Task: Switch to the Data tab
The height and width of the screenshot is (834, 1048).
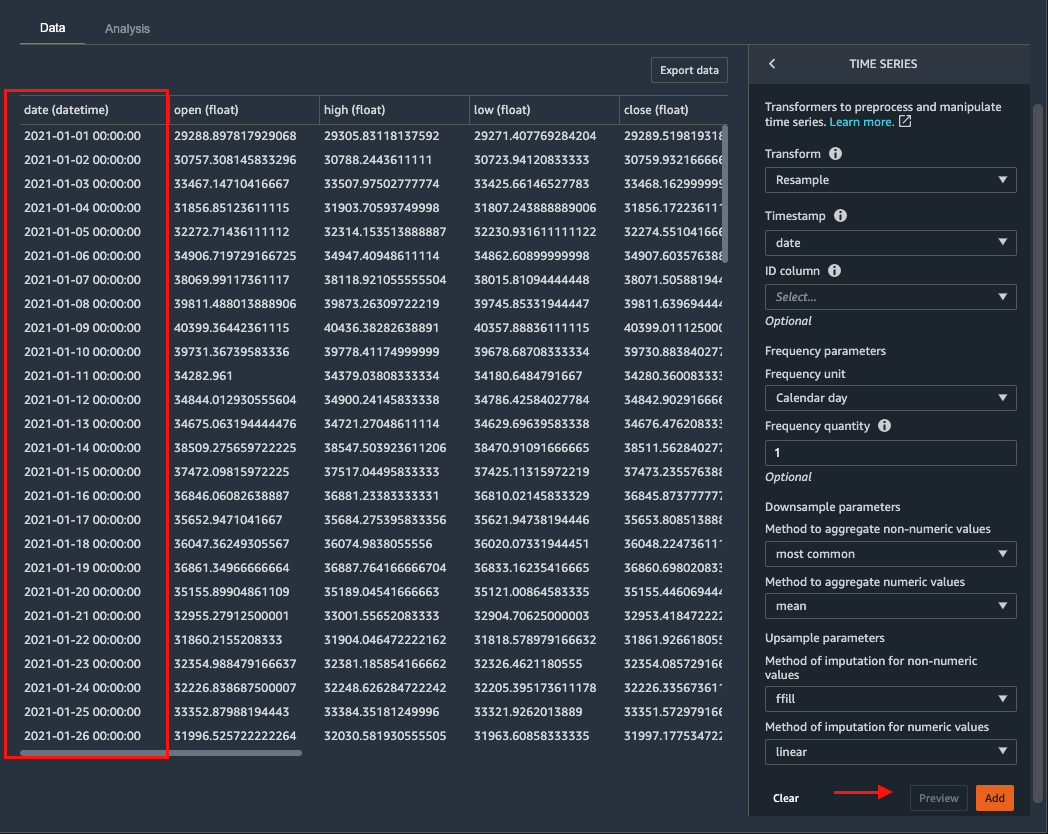Action: click(52, 28)
